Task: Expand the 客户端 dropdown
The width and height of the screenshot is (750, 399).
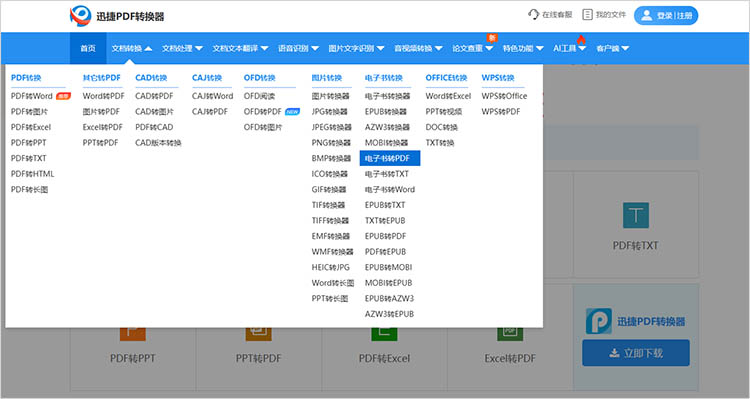Action: pyautogui.click(x=612, y=48)
